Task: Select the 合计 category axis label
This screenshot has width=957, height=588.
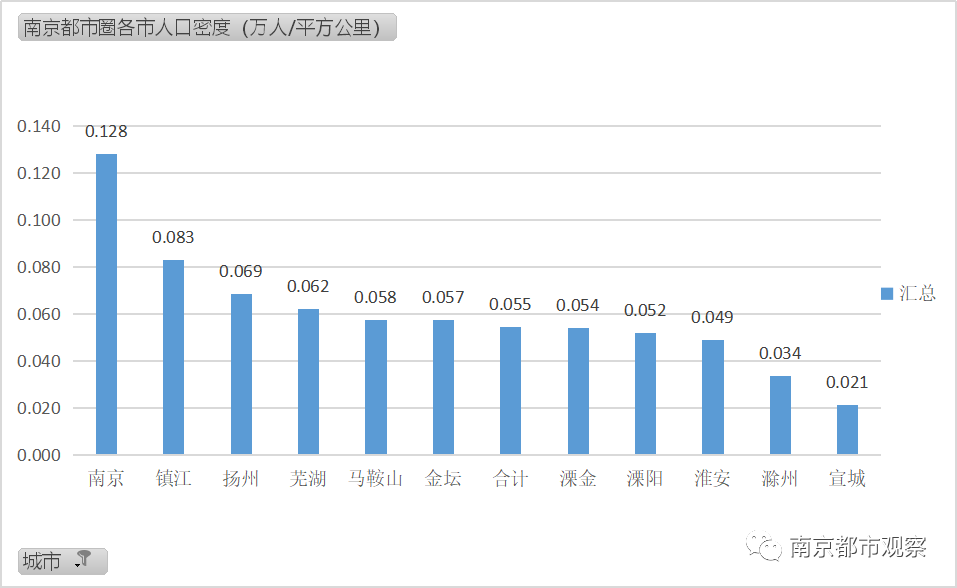Action: tap(510, 478)
